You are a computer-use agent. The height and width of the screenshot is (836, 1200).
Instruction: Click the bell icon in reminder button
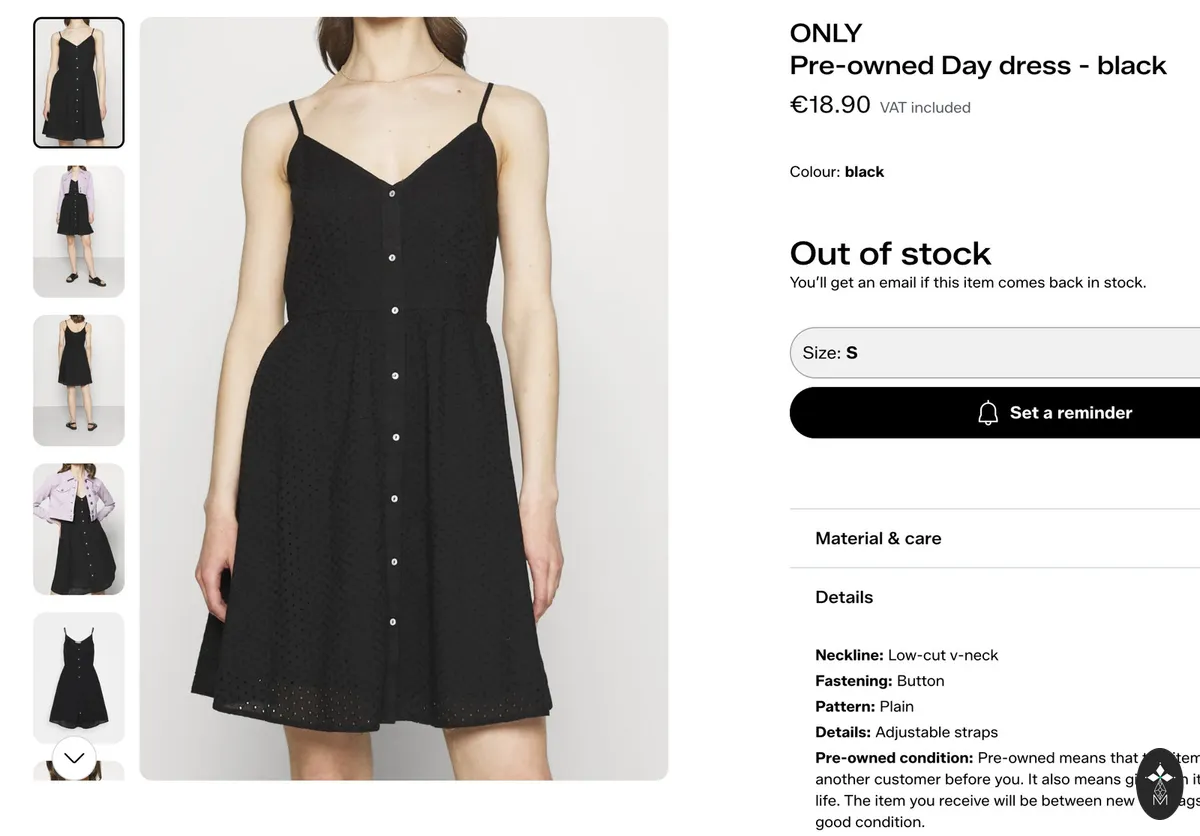coord(988,413)
